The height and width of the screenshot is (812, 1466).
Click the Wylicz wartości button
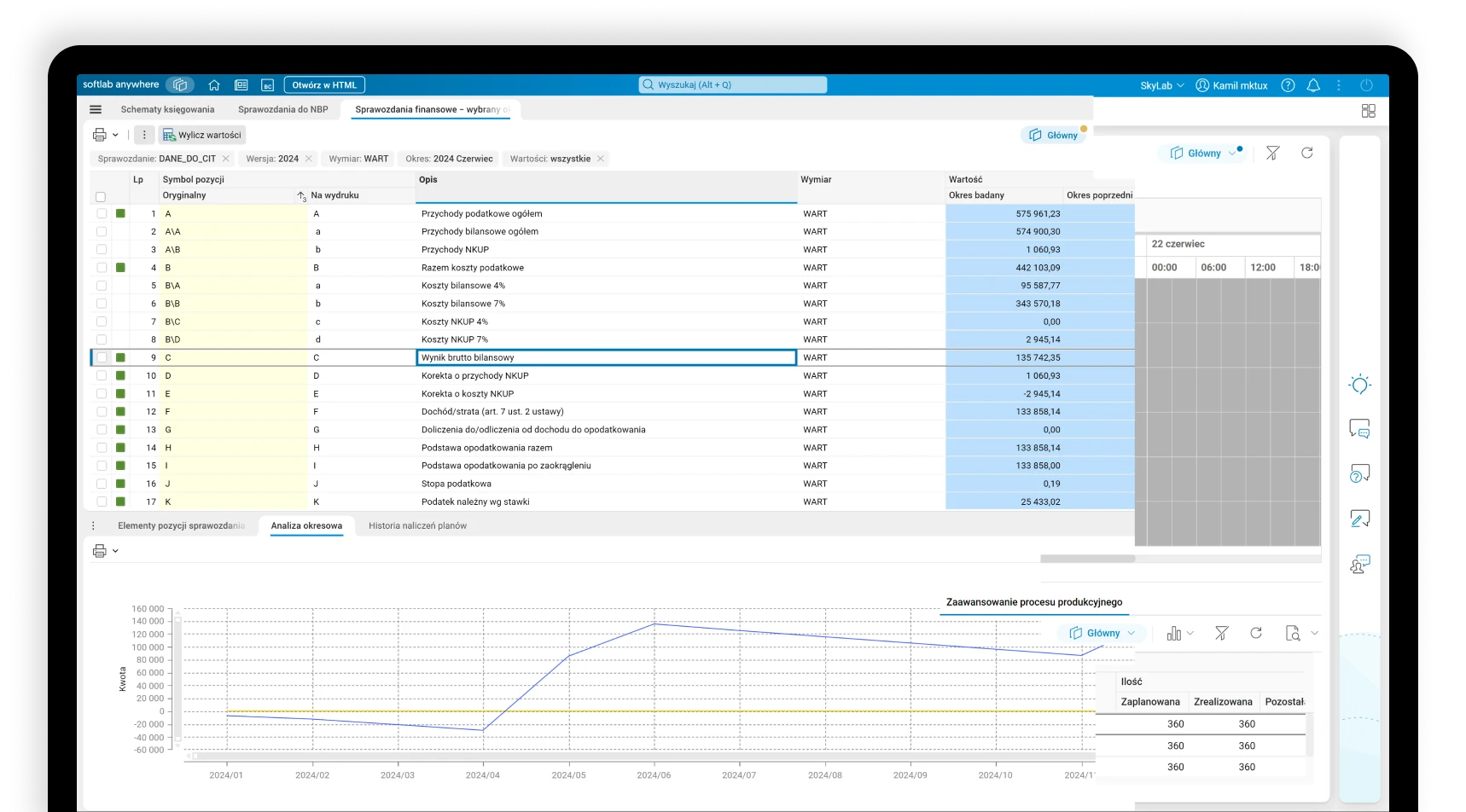(x=202, y=135)
